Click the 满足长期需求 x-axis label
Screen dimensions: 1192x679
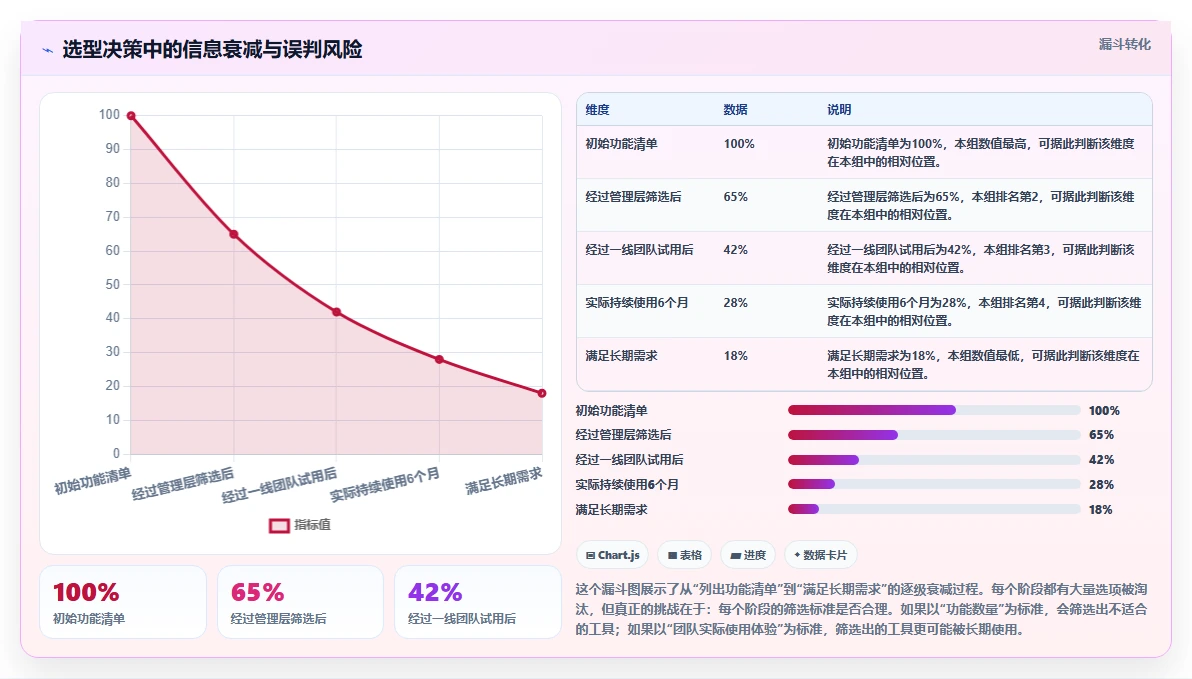[503, 481]
